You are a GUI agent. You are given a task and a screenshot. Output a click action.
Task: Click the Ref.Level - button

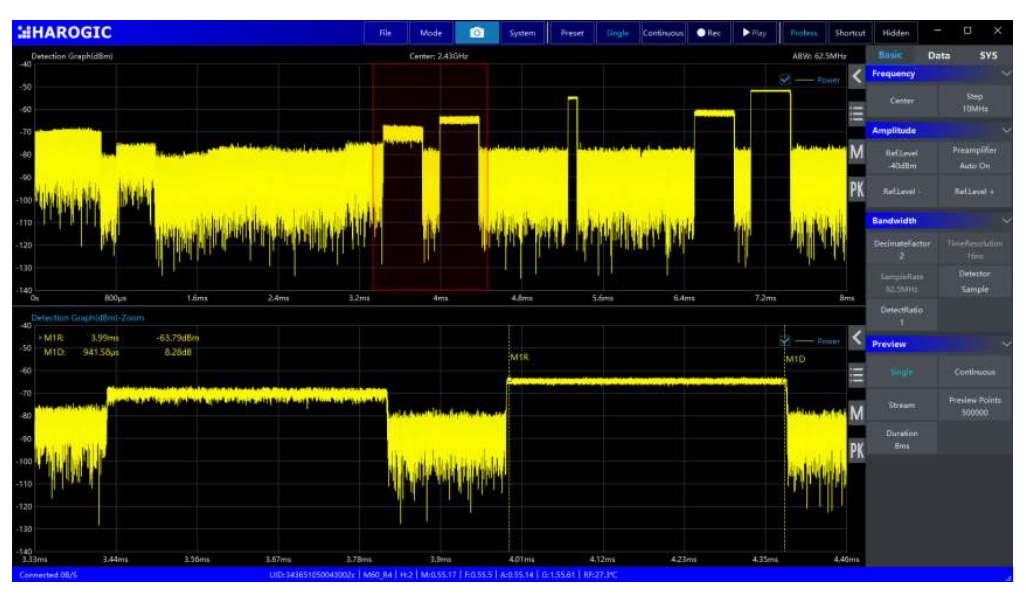coord(902,192)
